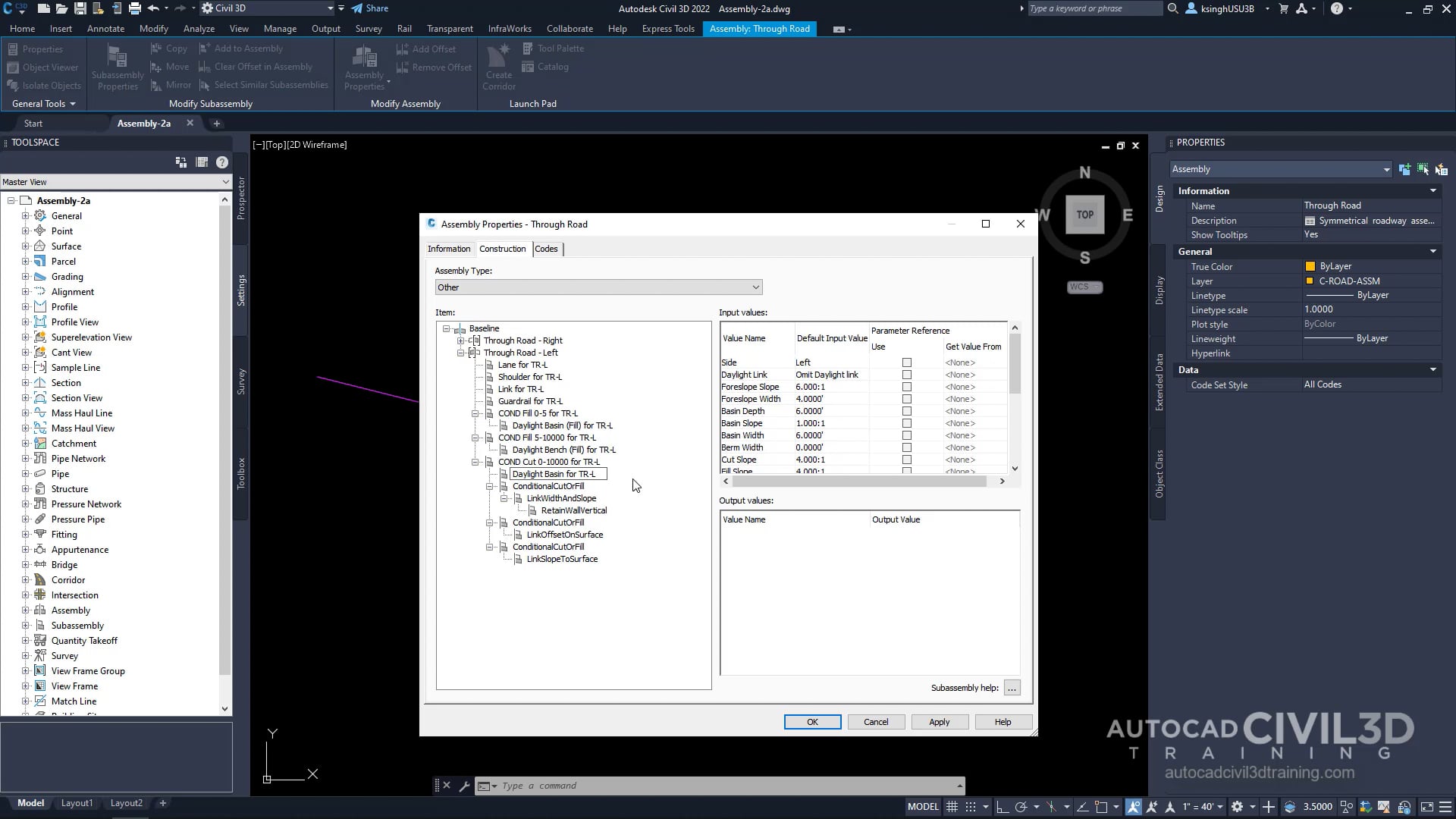Check the Use box for Basin Depth
Image resolution: width=1456 pixels, height=819 pixels.
point(907,411)
